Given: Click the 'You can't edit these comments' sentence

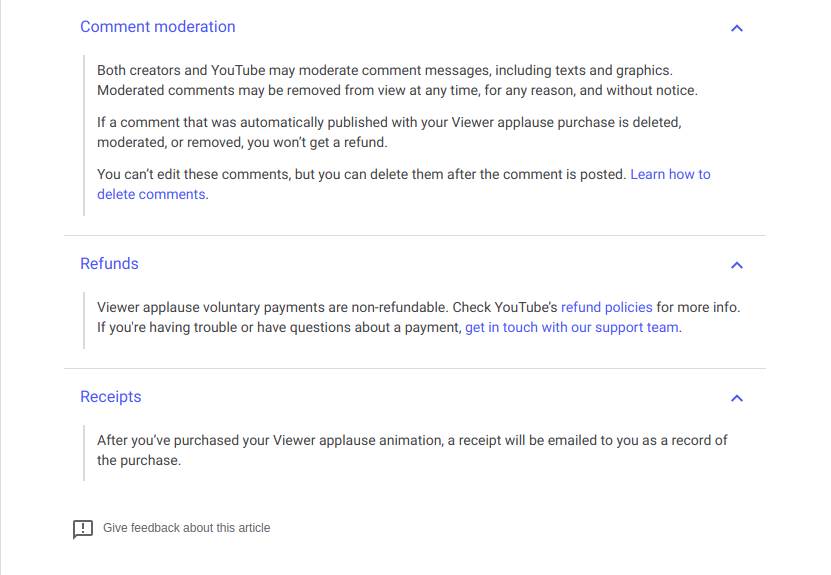Looking at the screenshot, I should click(360, 174).
